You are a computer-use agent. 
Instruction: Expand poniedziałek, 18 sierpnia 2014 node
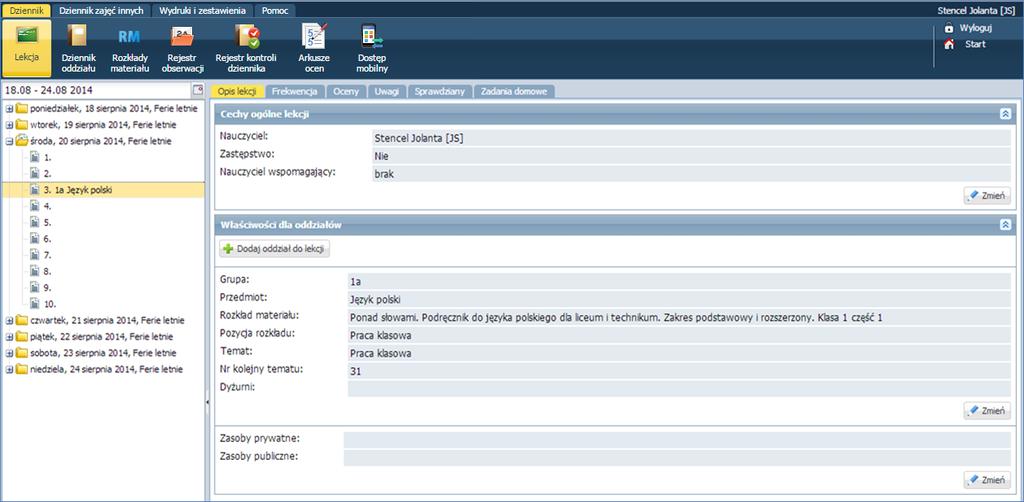click(9, 108)
